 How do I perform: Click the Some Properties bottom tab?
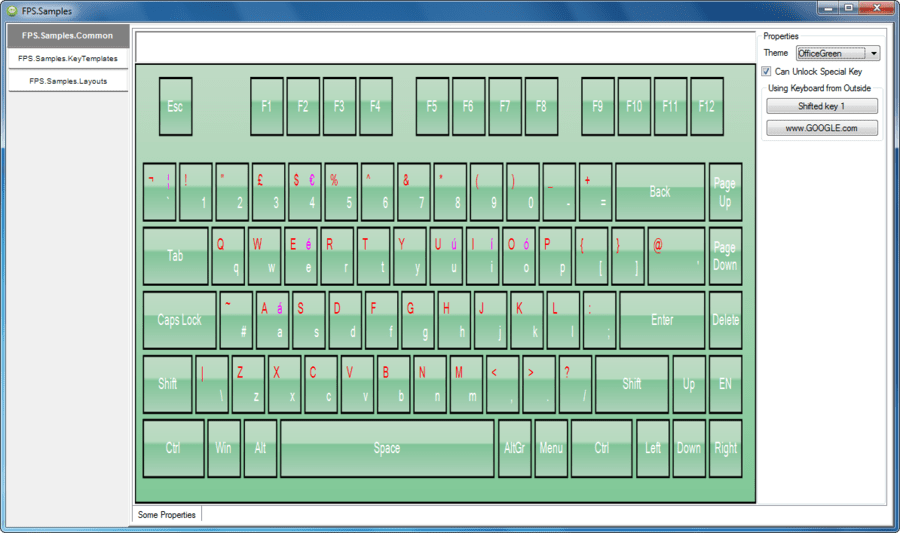[166, 514]
